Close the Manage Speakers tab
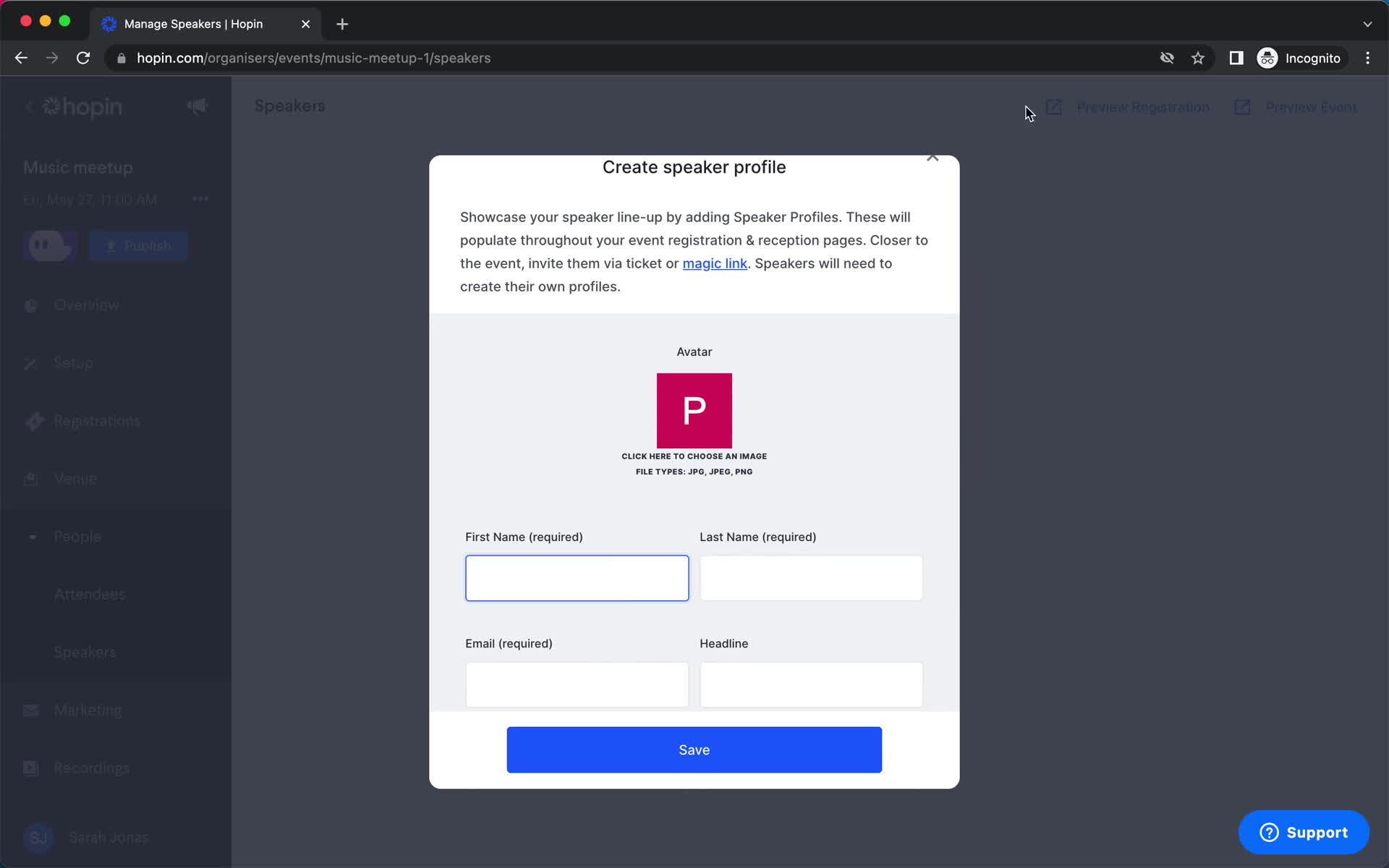 point(305,24)
